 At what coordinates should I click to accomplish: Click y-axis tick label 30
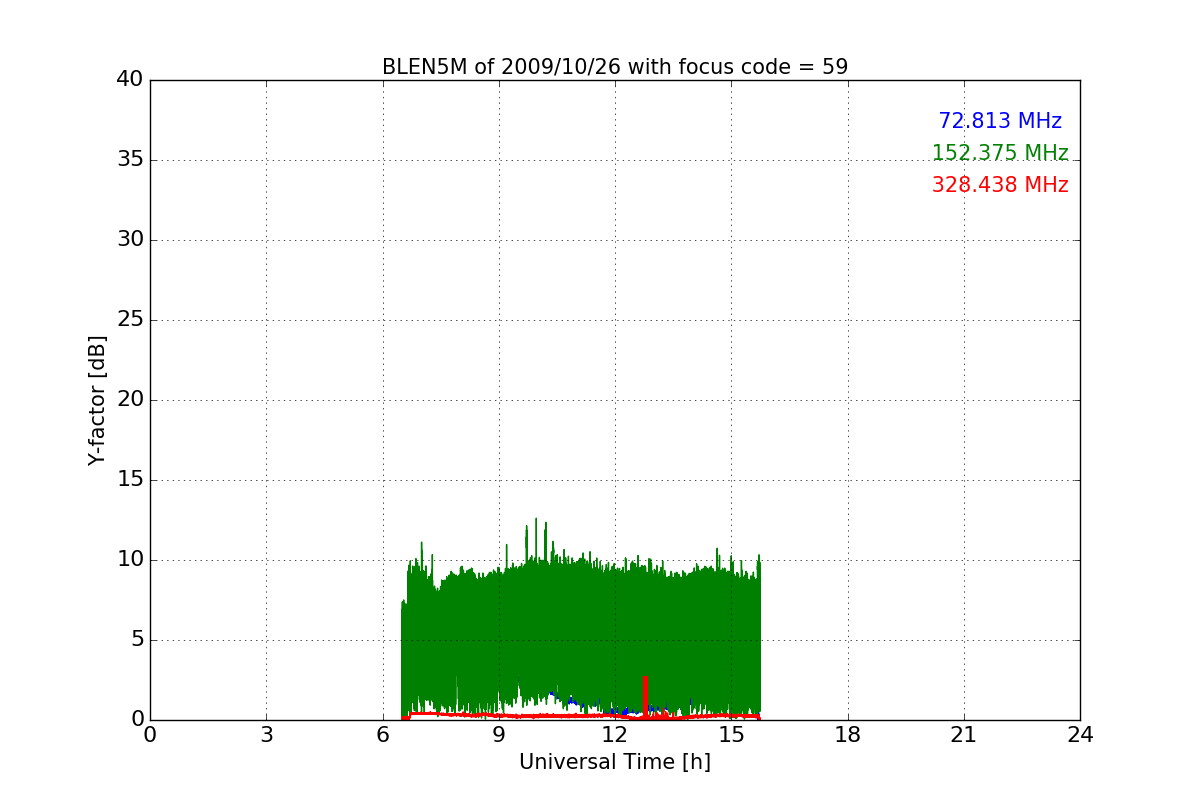(x=130, y=240)
